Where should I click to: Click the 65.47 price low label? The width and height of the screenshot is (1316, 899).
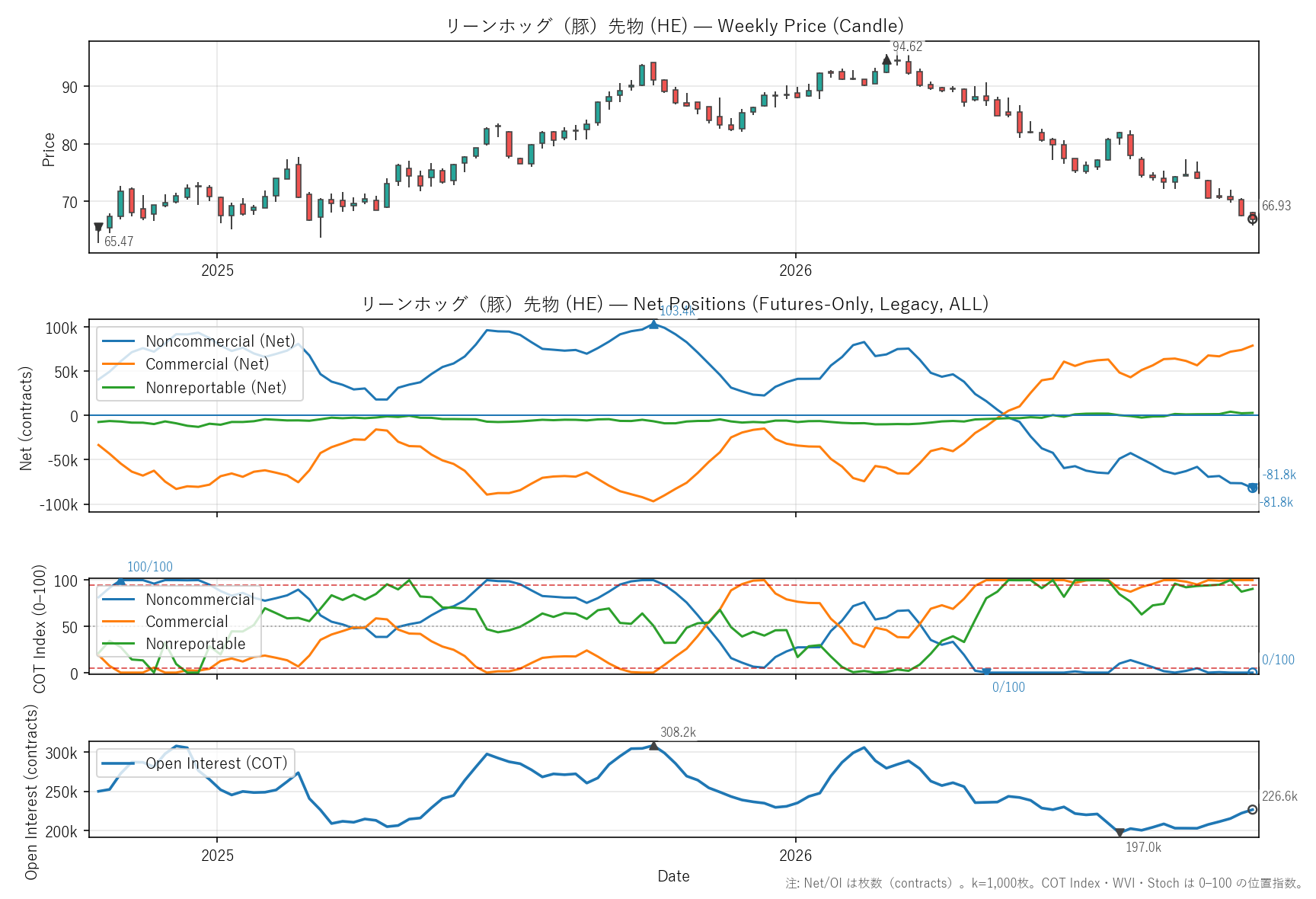coord(119,242)
